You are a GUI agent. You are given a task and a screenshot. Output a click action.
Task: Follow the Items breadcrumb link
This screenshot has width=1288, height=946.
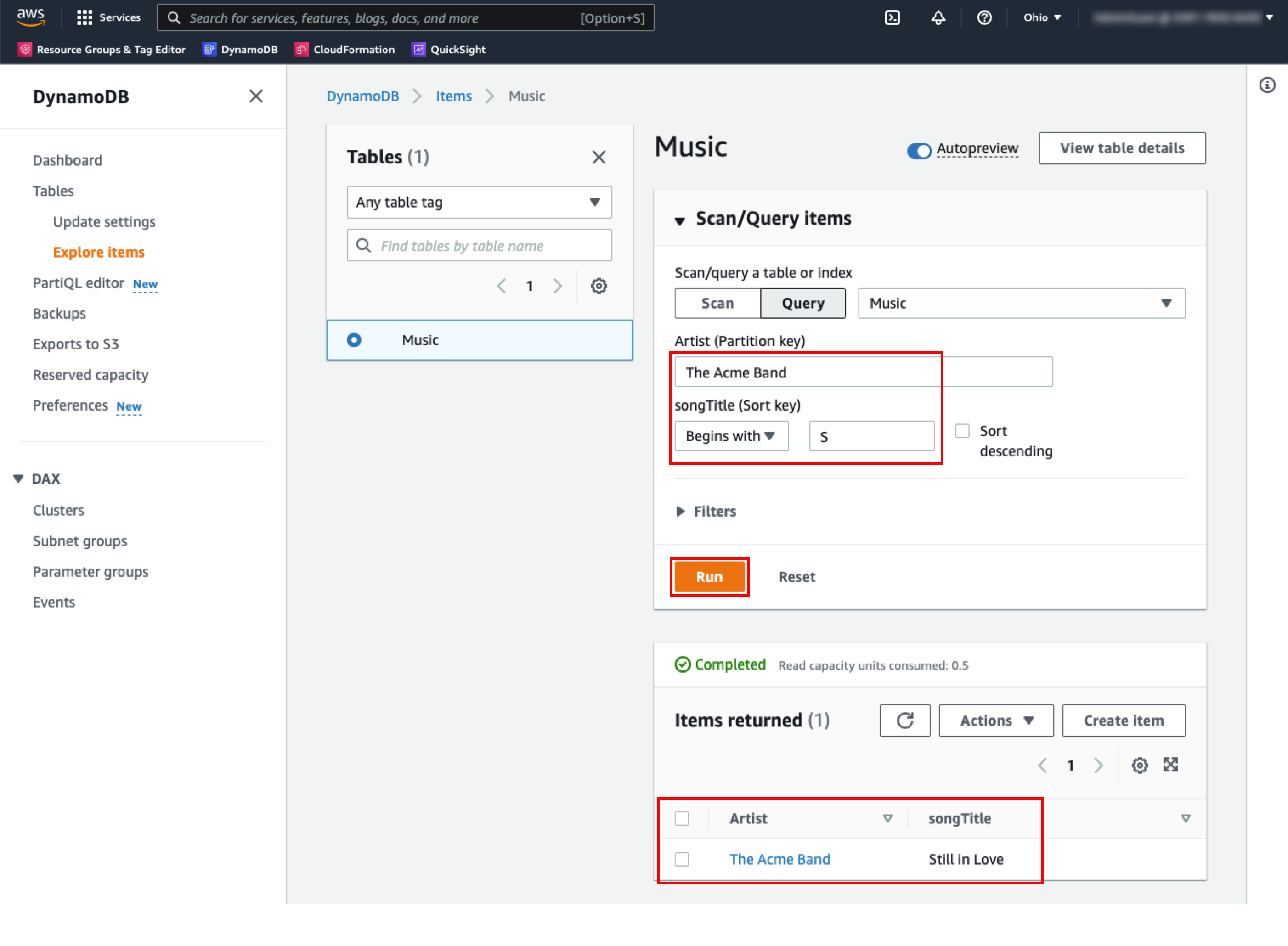click(x=453, y=96)
